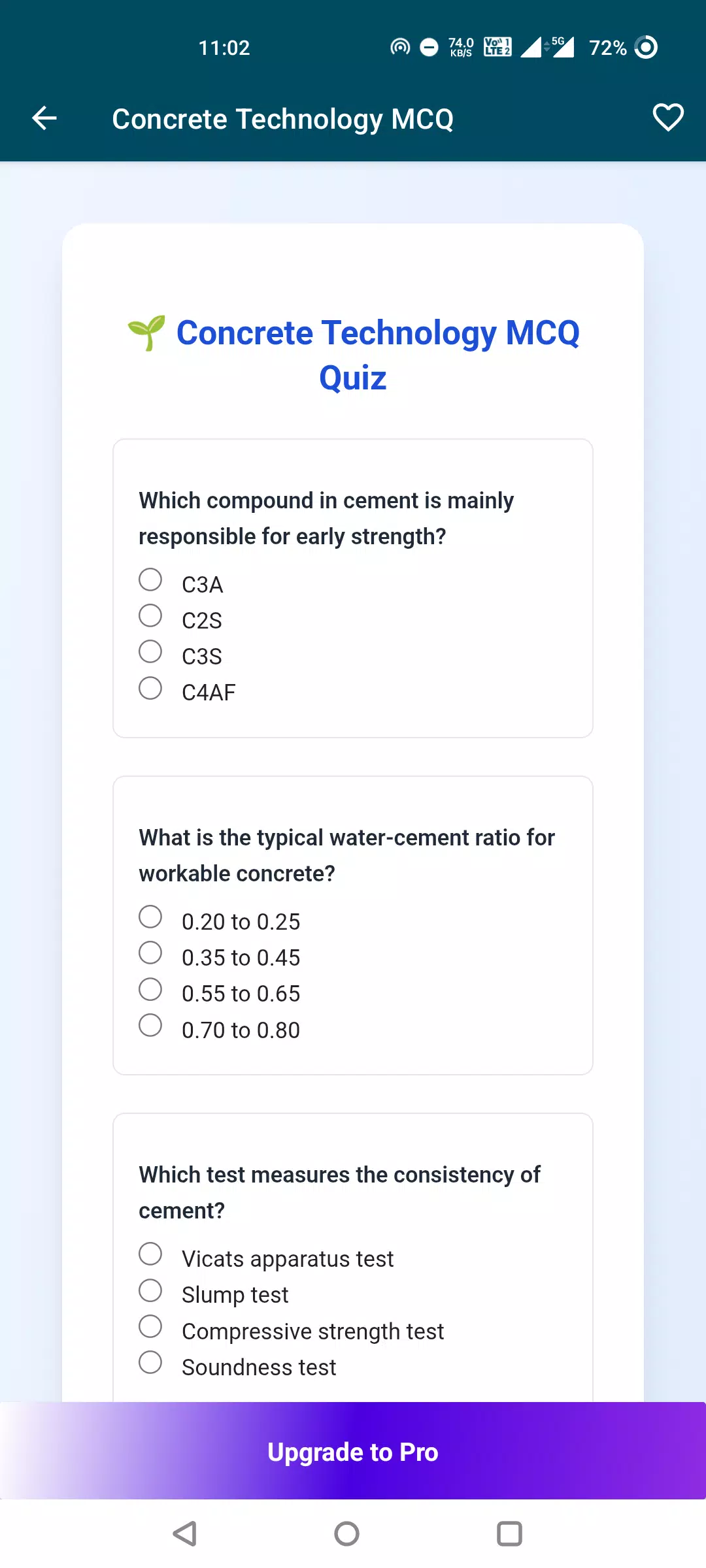The height and width of the screenshot is (1568, 706).
Task: Select C3A as the answer
Action: click(150, 580)
